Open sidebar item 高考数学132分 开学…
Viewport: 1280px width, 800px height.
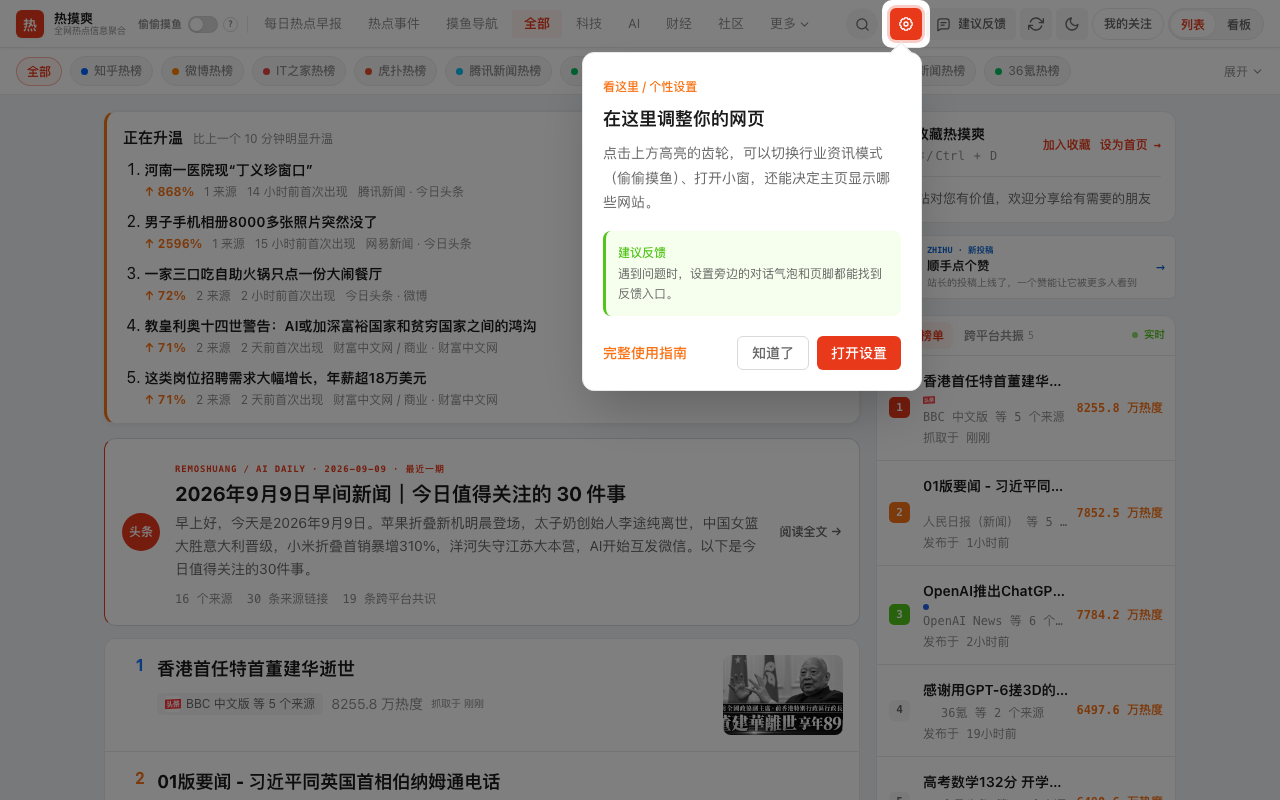[992, 781]
